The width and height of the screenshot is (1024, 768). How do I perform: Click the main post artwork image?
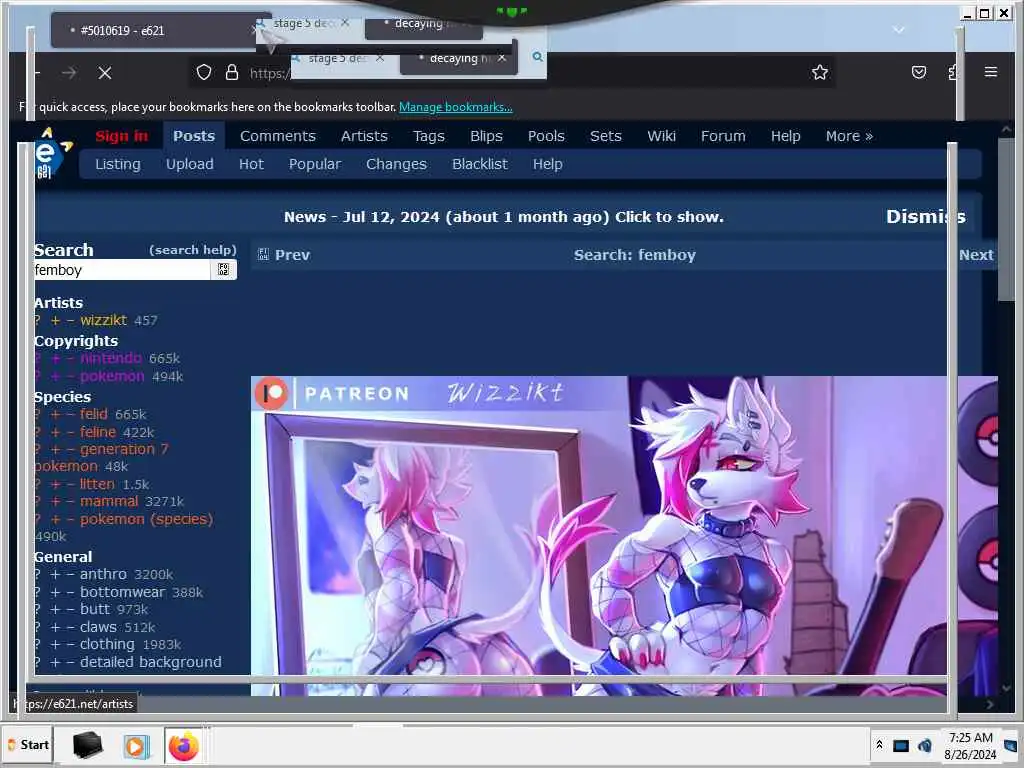tap(624, 536)
